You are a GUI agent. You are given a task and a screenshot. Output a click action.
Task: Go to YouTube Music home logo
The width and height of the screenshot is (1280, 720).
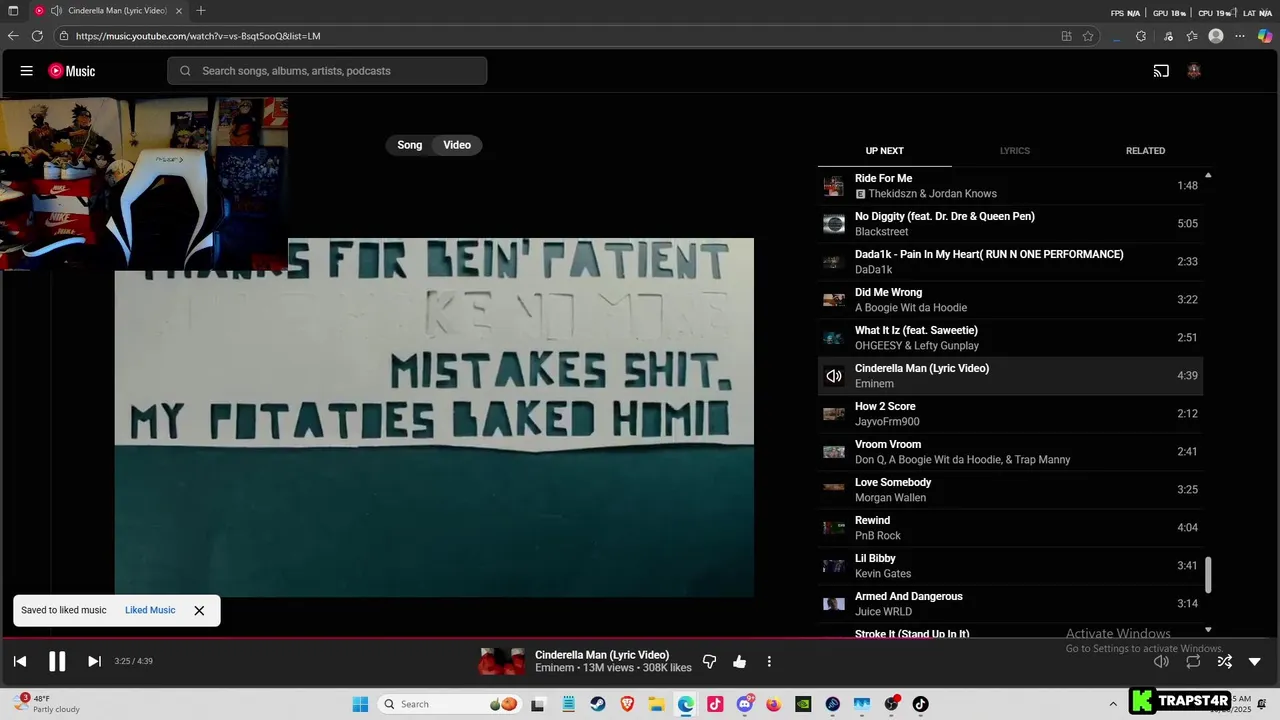pos(72,71)
